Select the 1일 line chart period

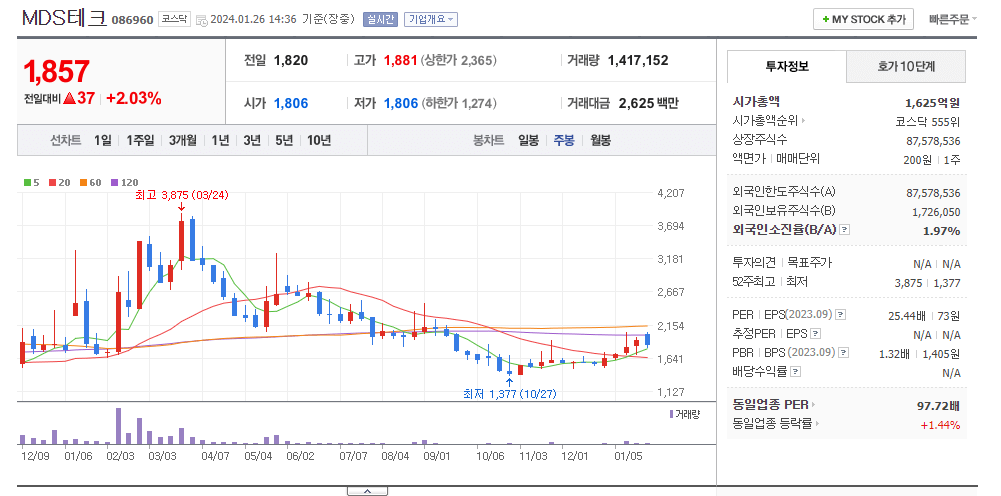(102, 140)
